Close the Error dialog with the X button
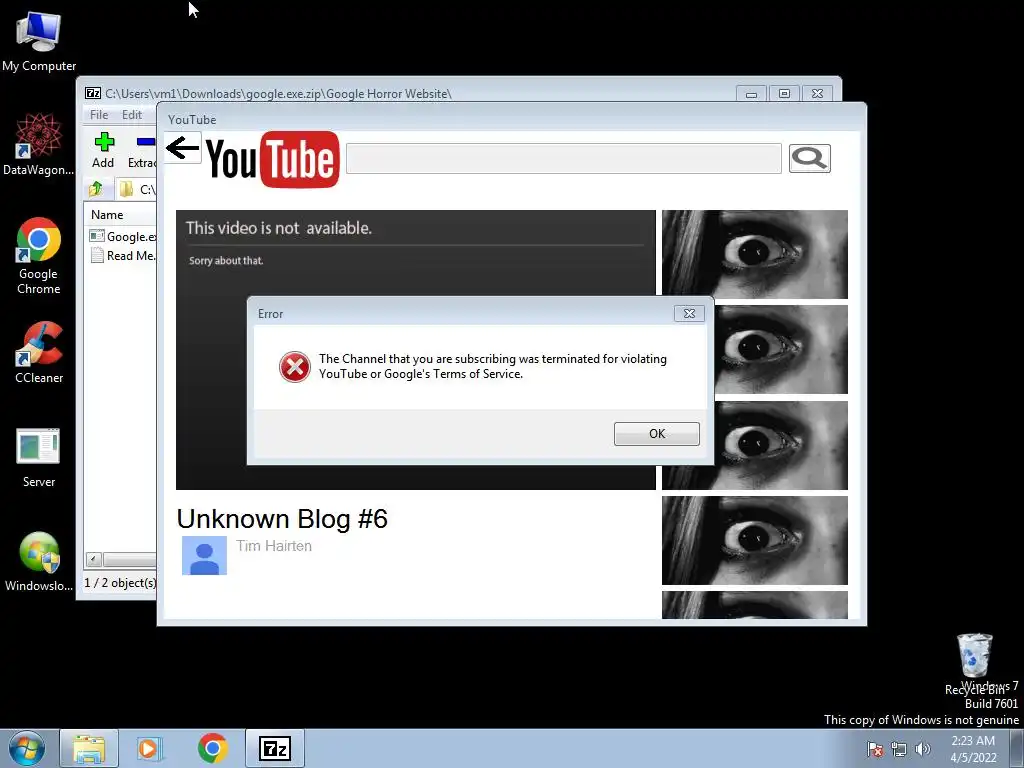 click(689, 313)
